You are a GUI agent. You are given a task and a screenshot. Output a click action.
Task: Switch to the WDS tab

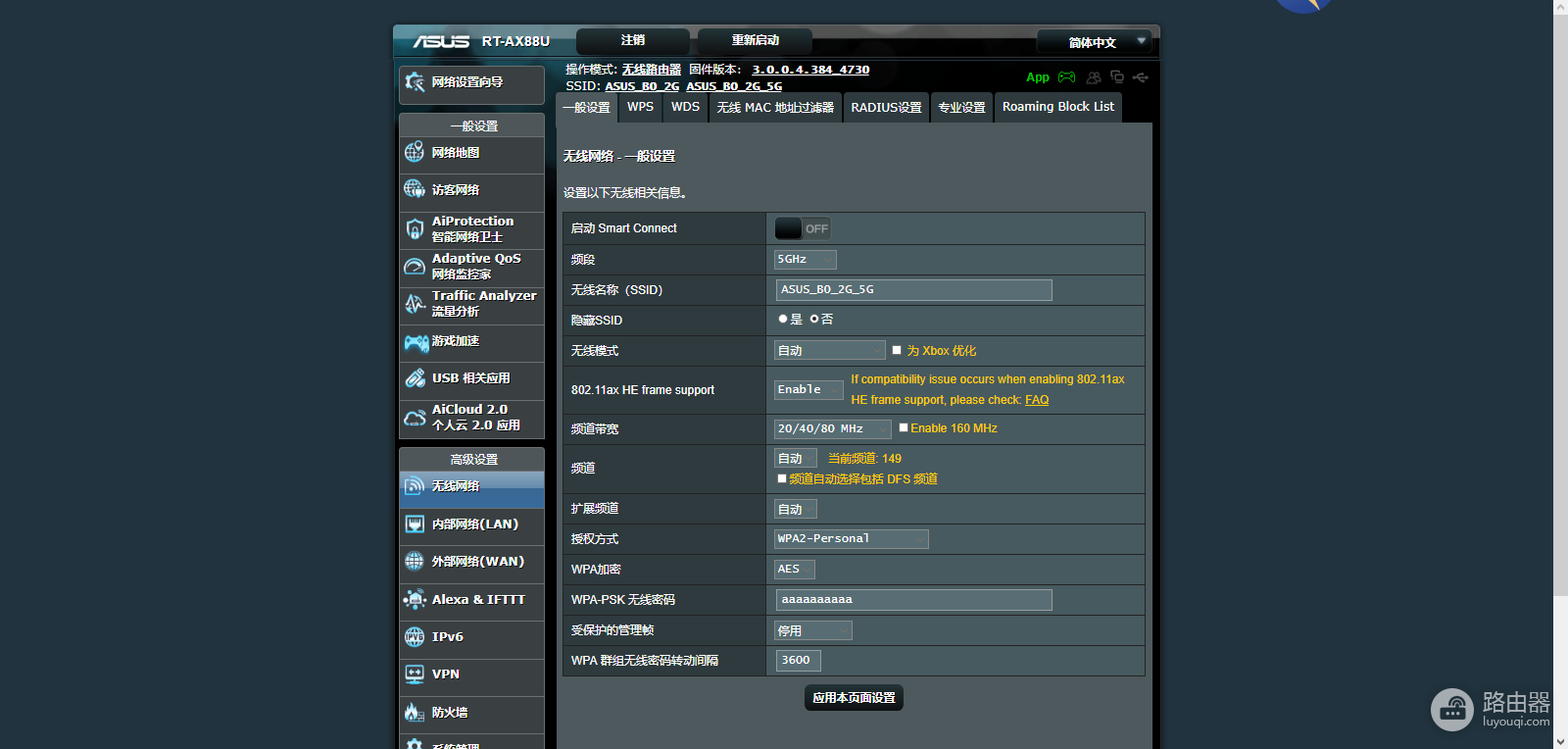[686, 107]
